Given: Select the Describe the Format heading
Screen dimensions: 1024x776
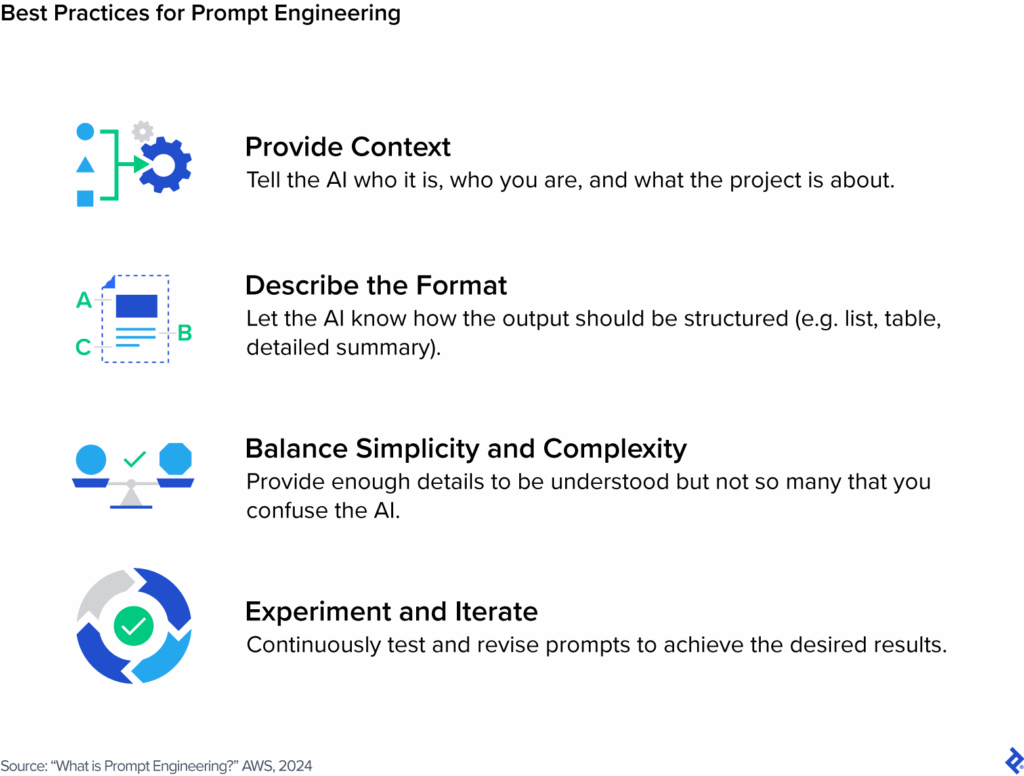Looking at the screenshot, I should (x=376, y=285).
